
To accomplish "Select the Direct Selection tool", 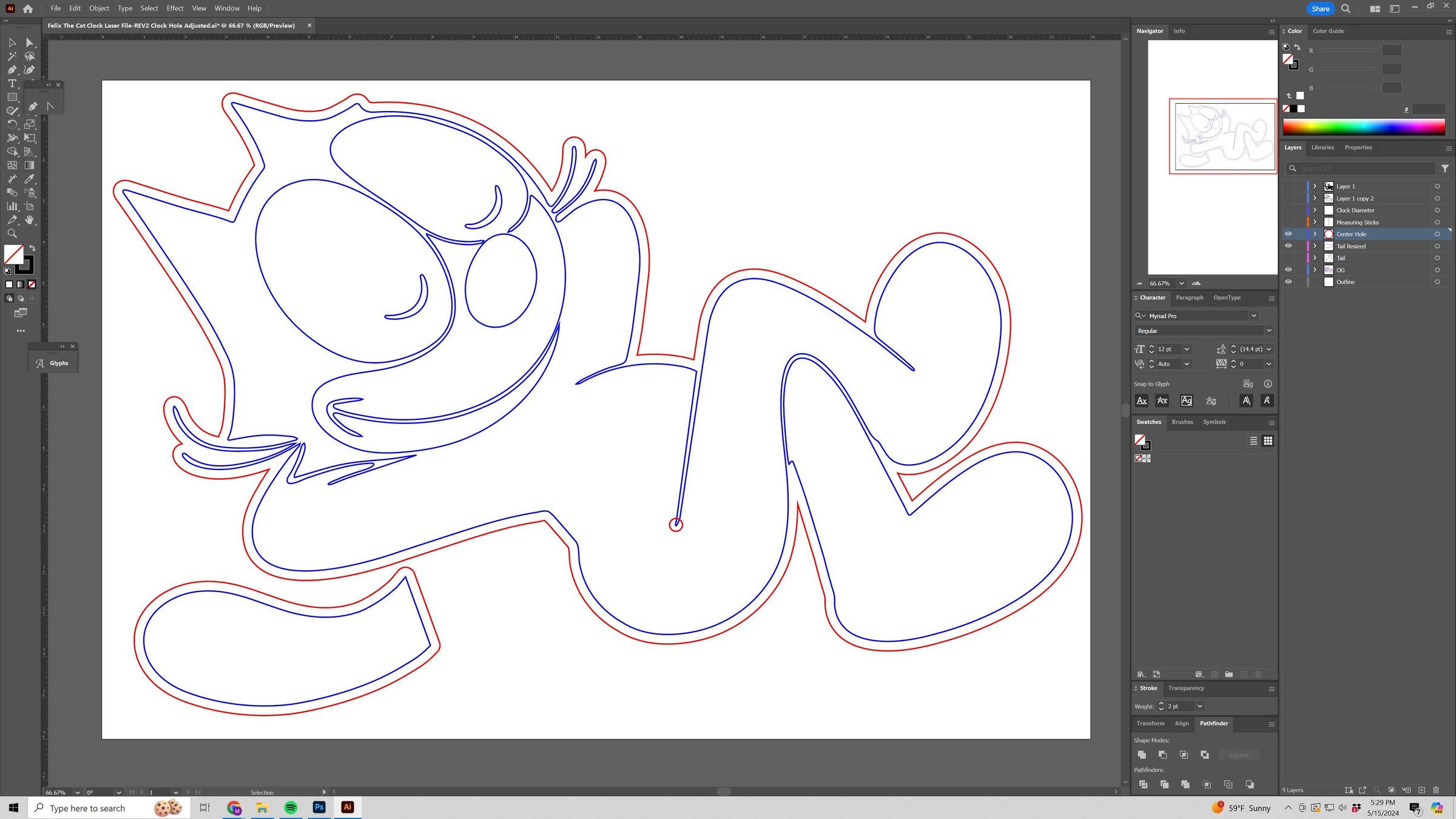I will pos(30,42).
